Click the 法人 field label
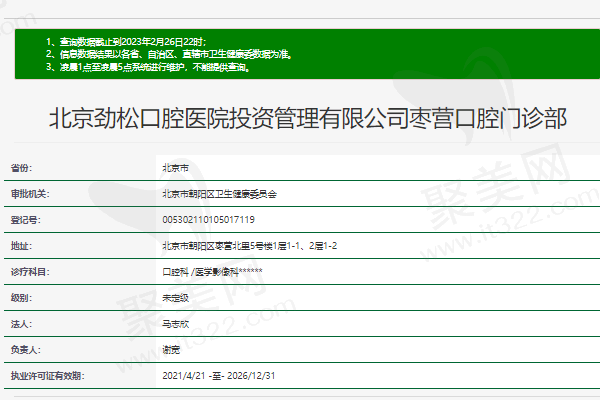Image resolution: width=600 pixels, height=400 pixels. tap(21, 324)
